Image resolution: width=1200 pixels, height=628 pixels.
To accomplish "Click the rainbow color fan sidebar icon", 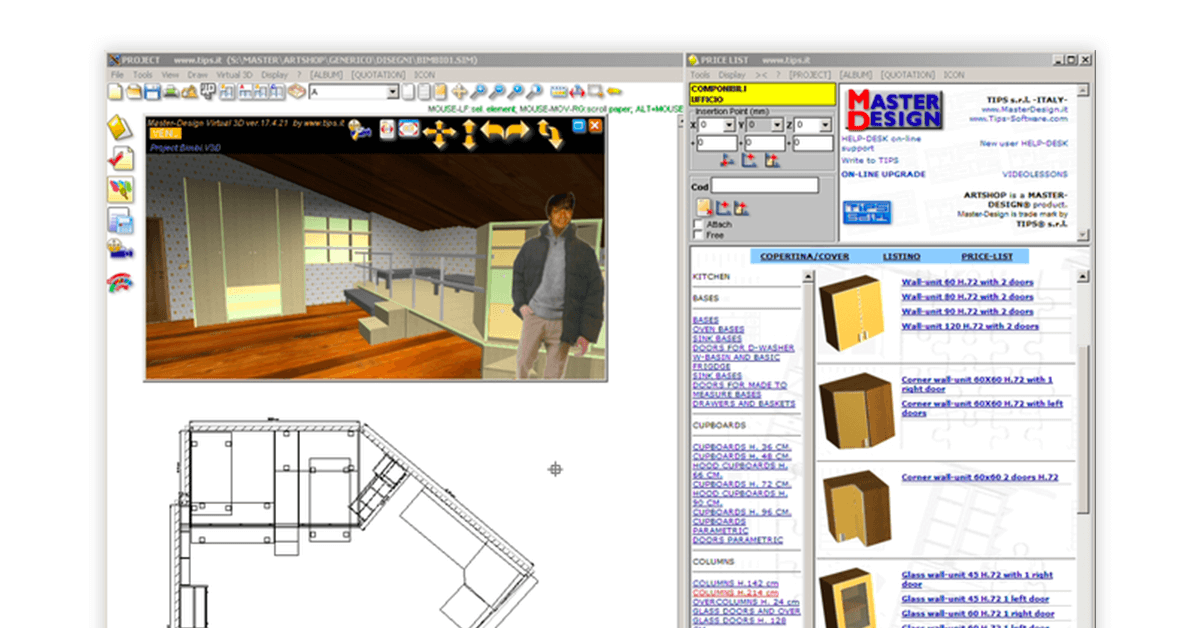I will coord(120,281).
